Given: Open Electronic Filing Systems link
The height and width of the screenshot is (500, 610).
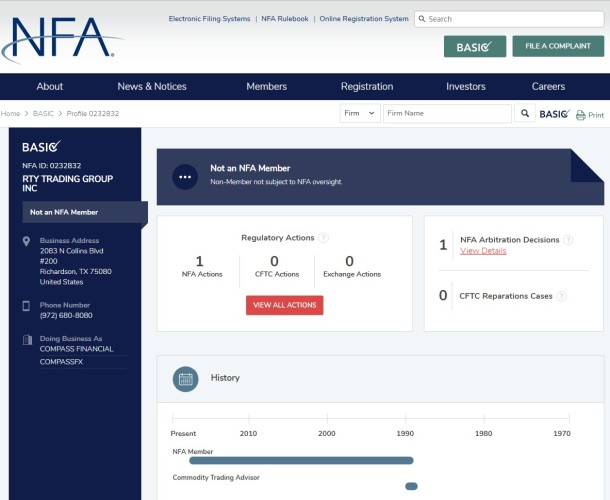Looking at the screenshot, I should click(209, 19).
